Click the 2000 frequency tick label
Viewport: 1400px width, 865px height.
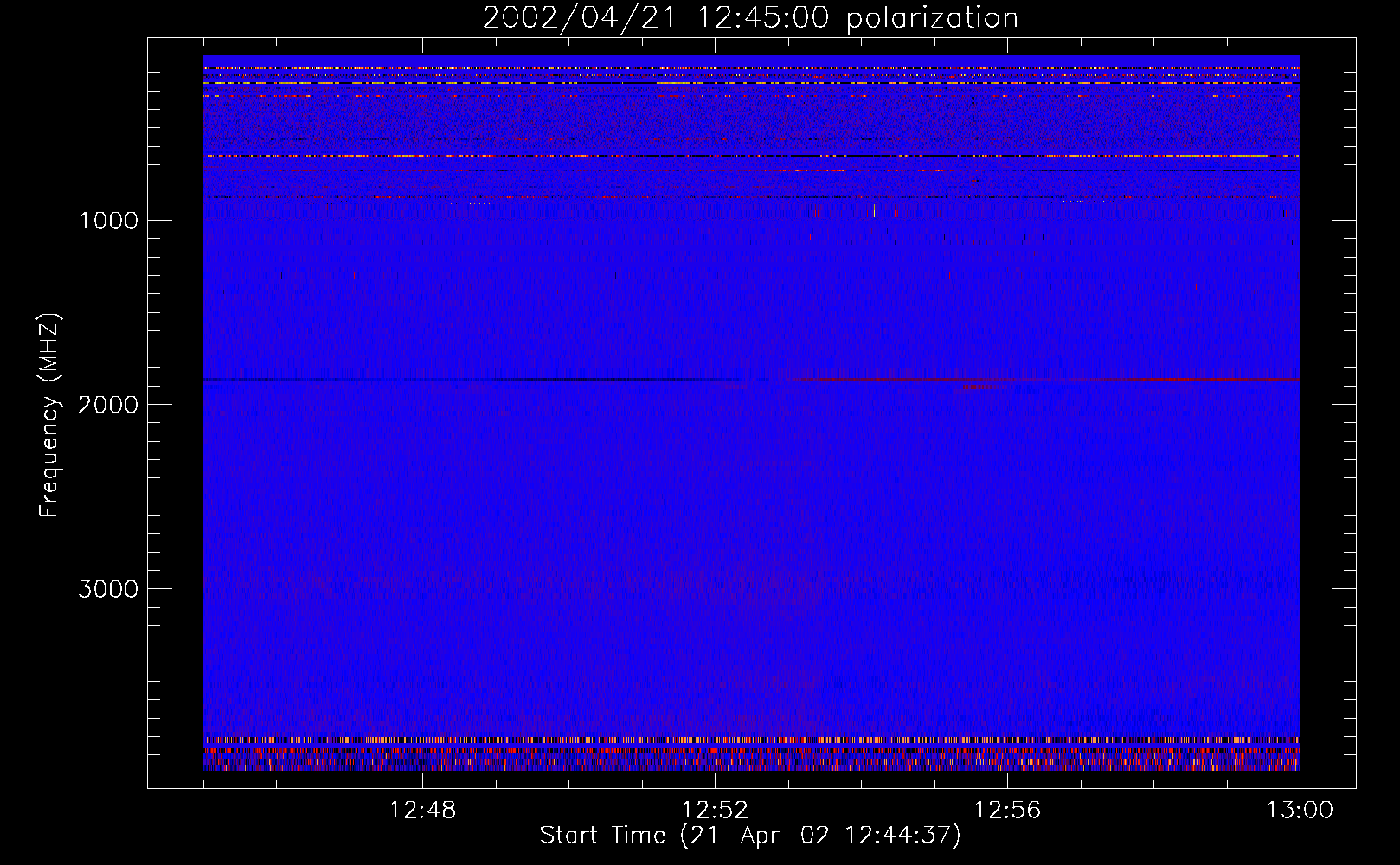pyautogui.click(x=109, y=405)
